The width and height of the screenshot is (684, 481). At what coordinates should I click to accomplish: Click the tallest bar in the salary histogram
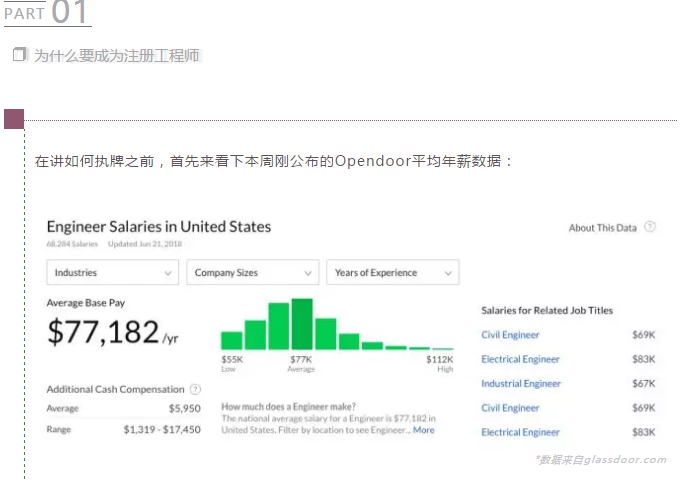[302, 324]
